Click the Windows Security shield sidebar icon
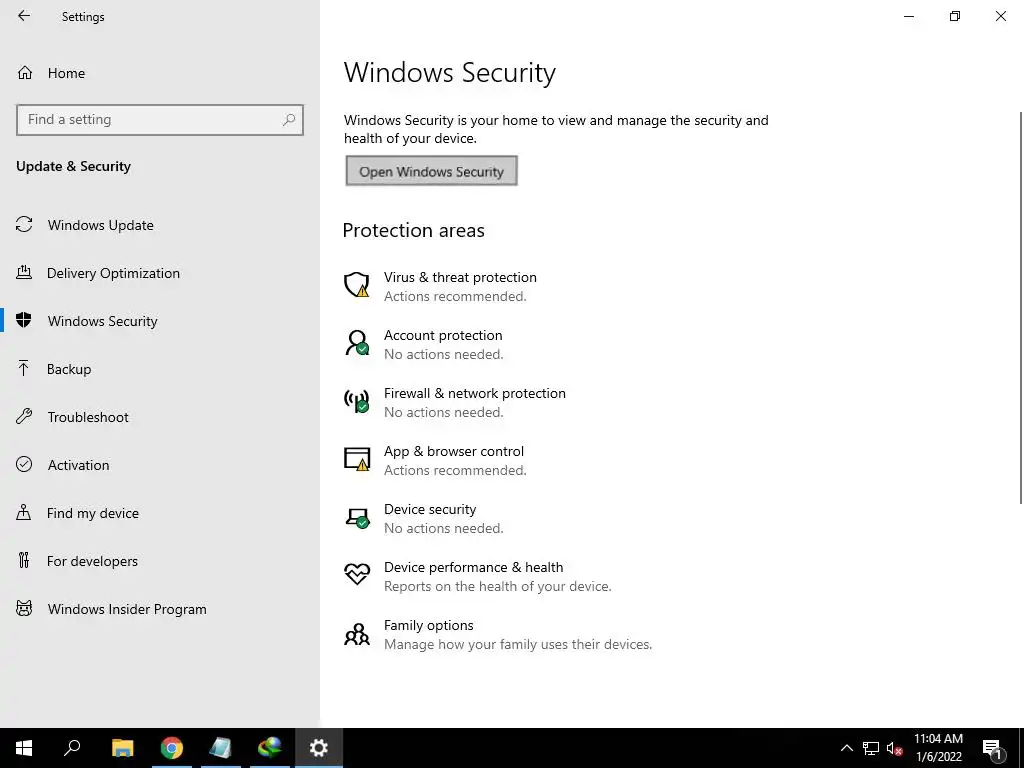The height and width of the screenshot is (768, 1024). pos(24,320)
